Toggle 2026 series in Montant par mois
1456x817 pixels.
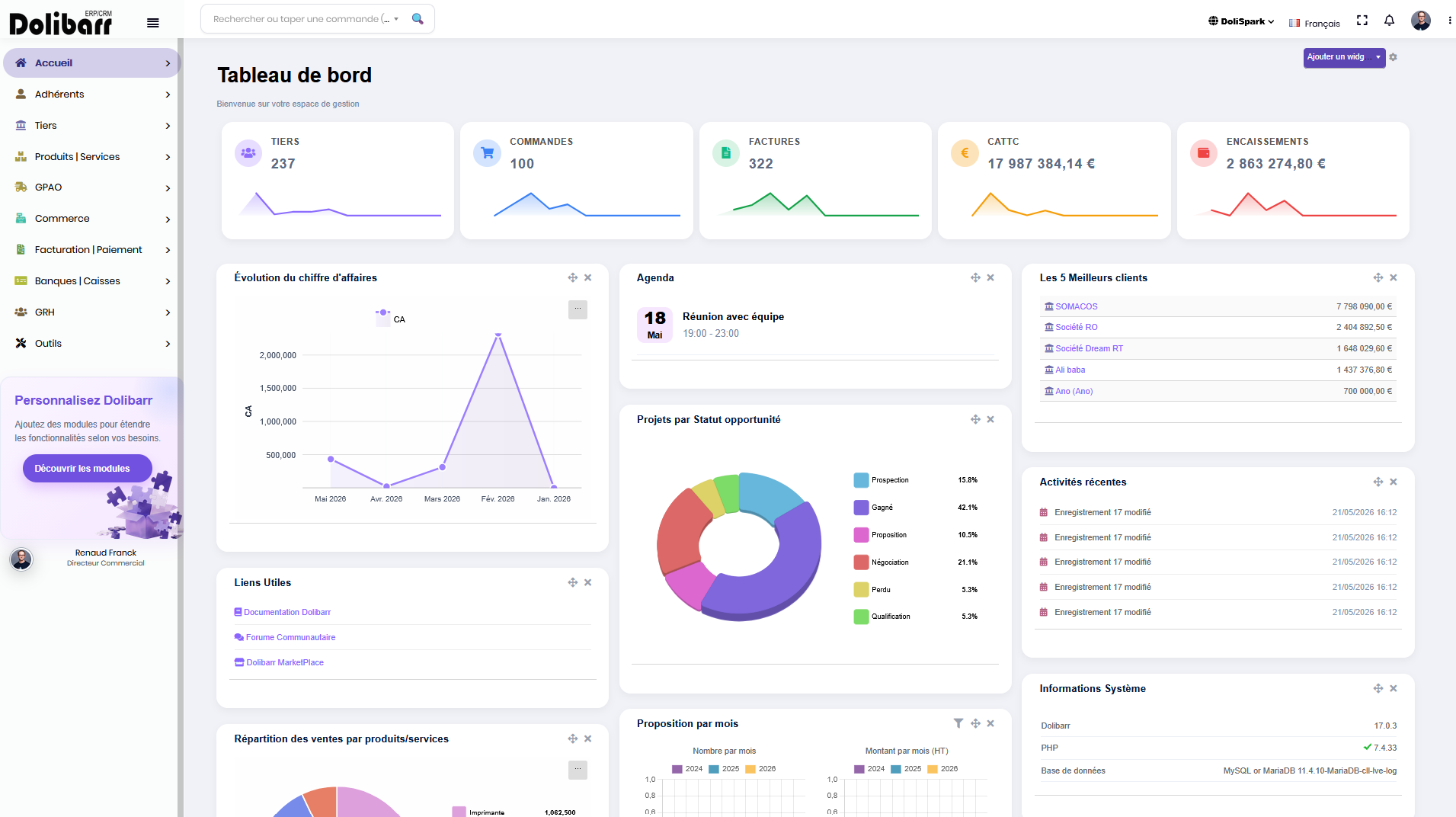click(x=942, y=769)
